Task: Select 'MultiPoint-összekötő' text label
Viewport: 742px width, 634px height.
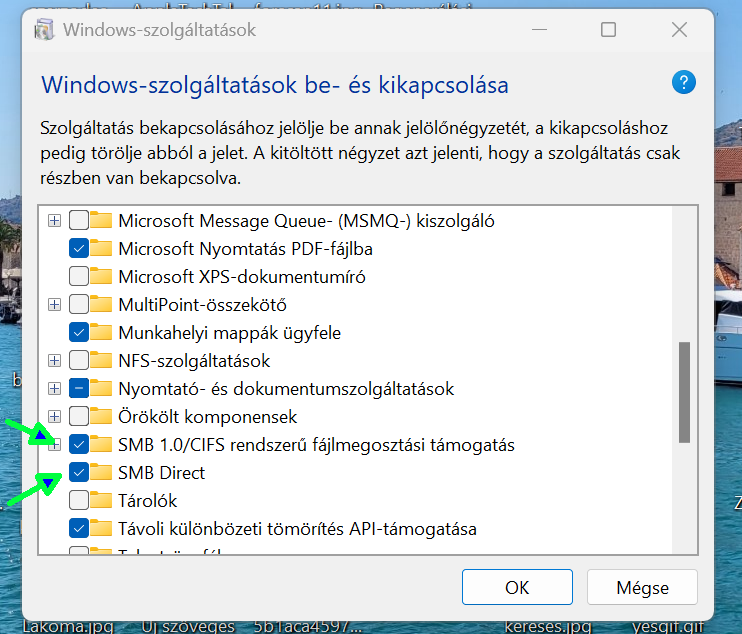Action: [203, 305]
